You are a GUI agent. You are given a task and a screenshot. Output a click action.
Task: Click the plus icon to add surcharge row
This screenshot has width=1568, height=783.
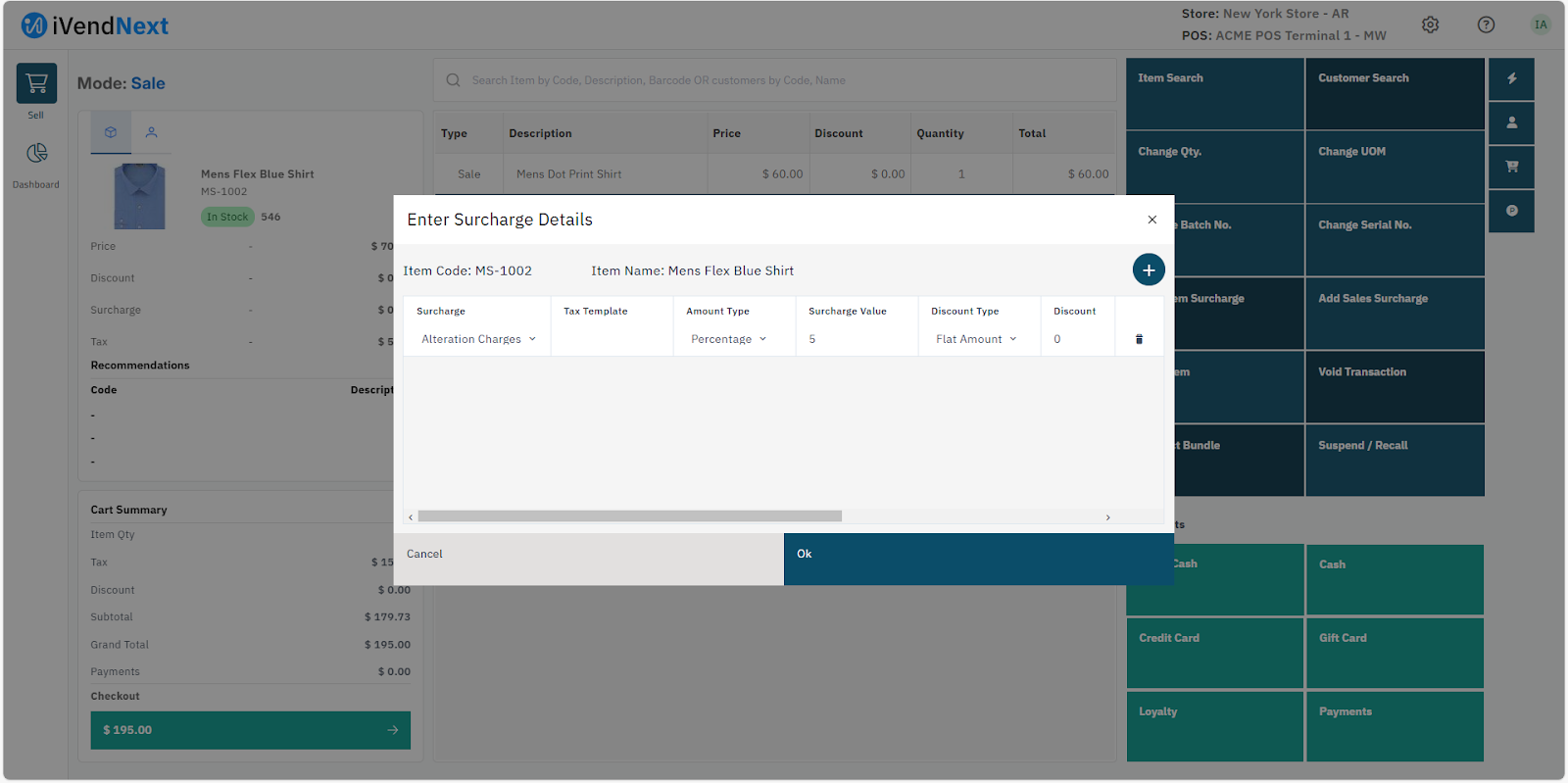(x=1149, y=269)
